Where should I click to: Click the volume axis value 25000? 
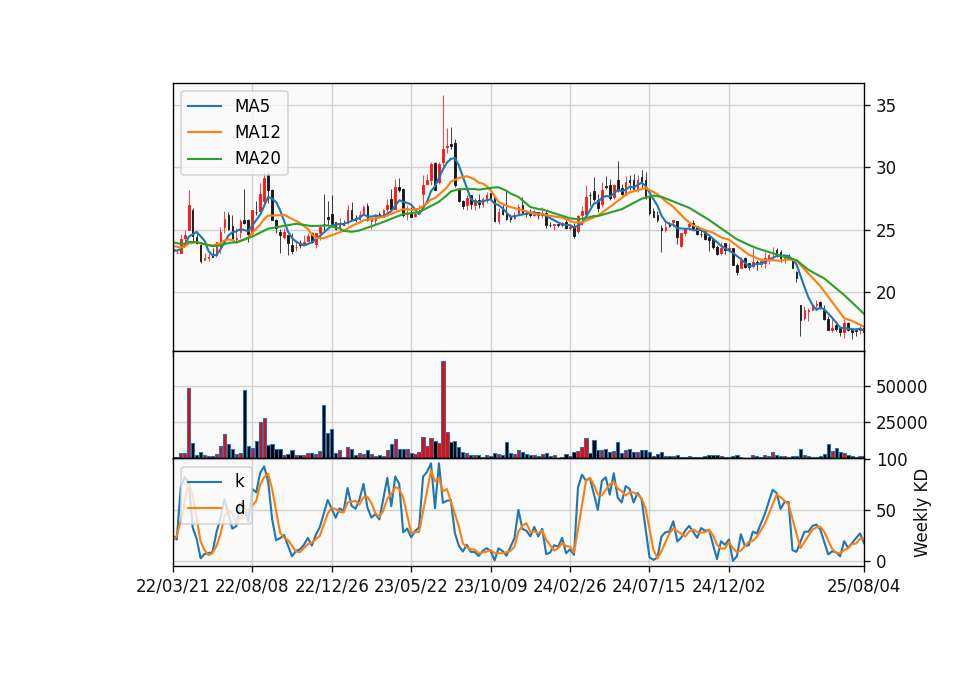tap(901, 423)
